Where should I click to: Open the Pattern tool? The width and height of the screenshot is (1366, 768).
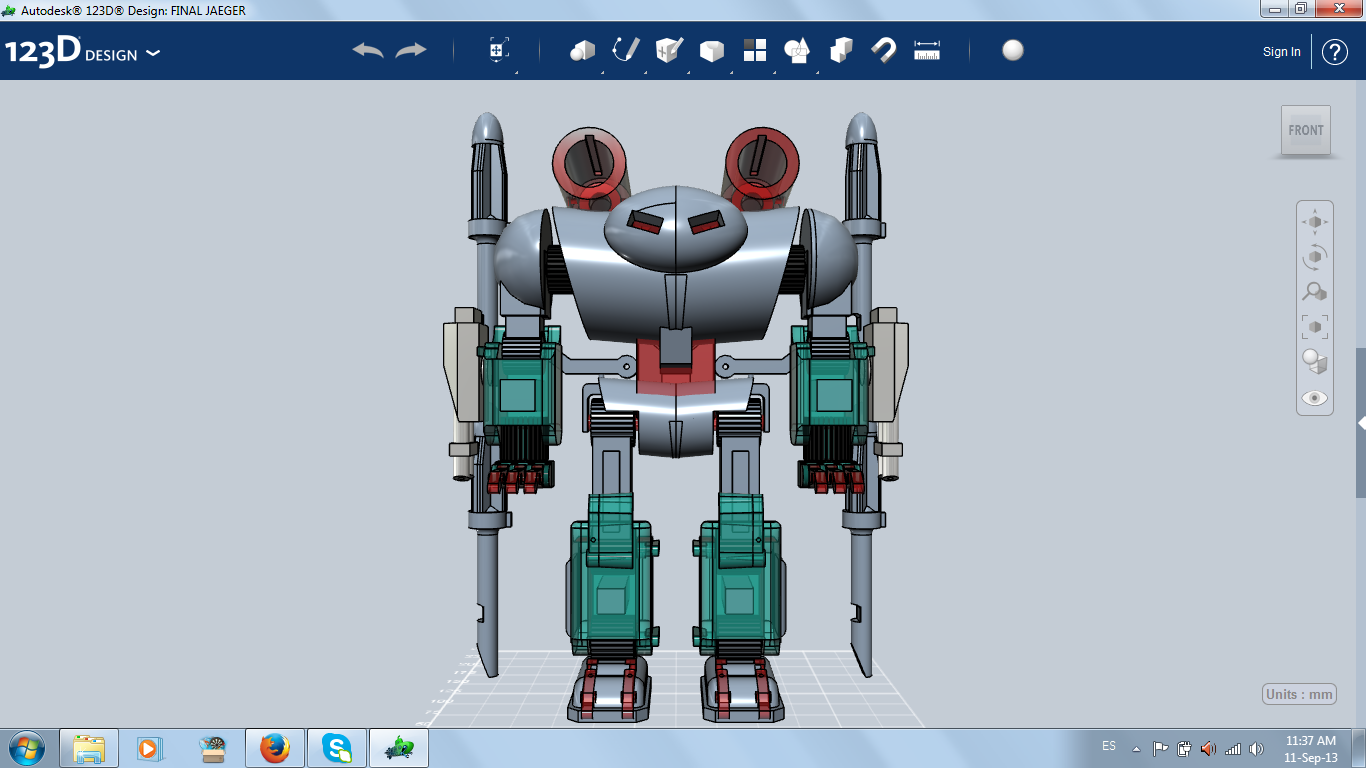[x=755, y=49]
